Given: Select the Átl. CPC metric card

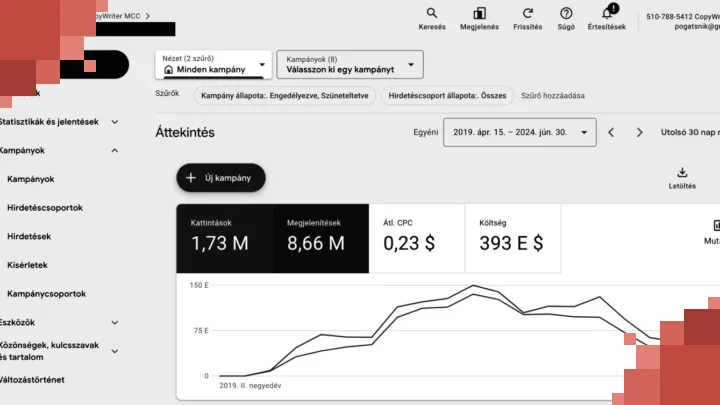Looking at the screenshot, I should click(416, 238).
